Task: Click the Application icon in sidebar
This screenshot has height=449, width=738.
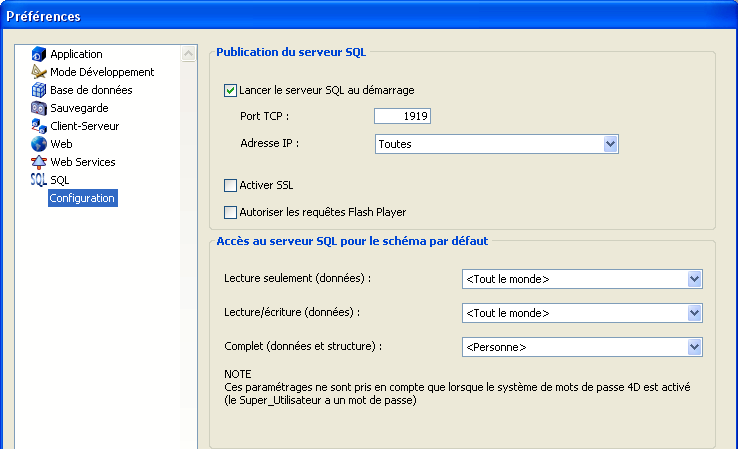Action: pos(39,54)
